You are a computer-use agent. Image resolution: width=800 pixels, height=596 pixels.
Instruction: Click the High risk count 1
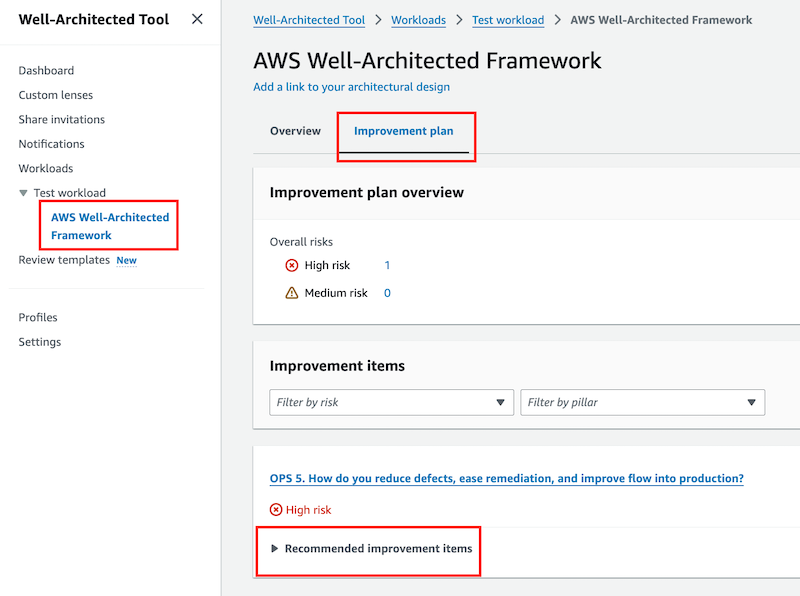pos(387,265)
